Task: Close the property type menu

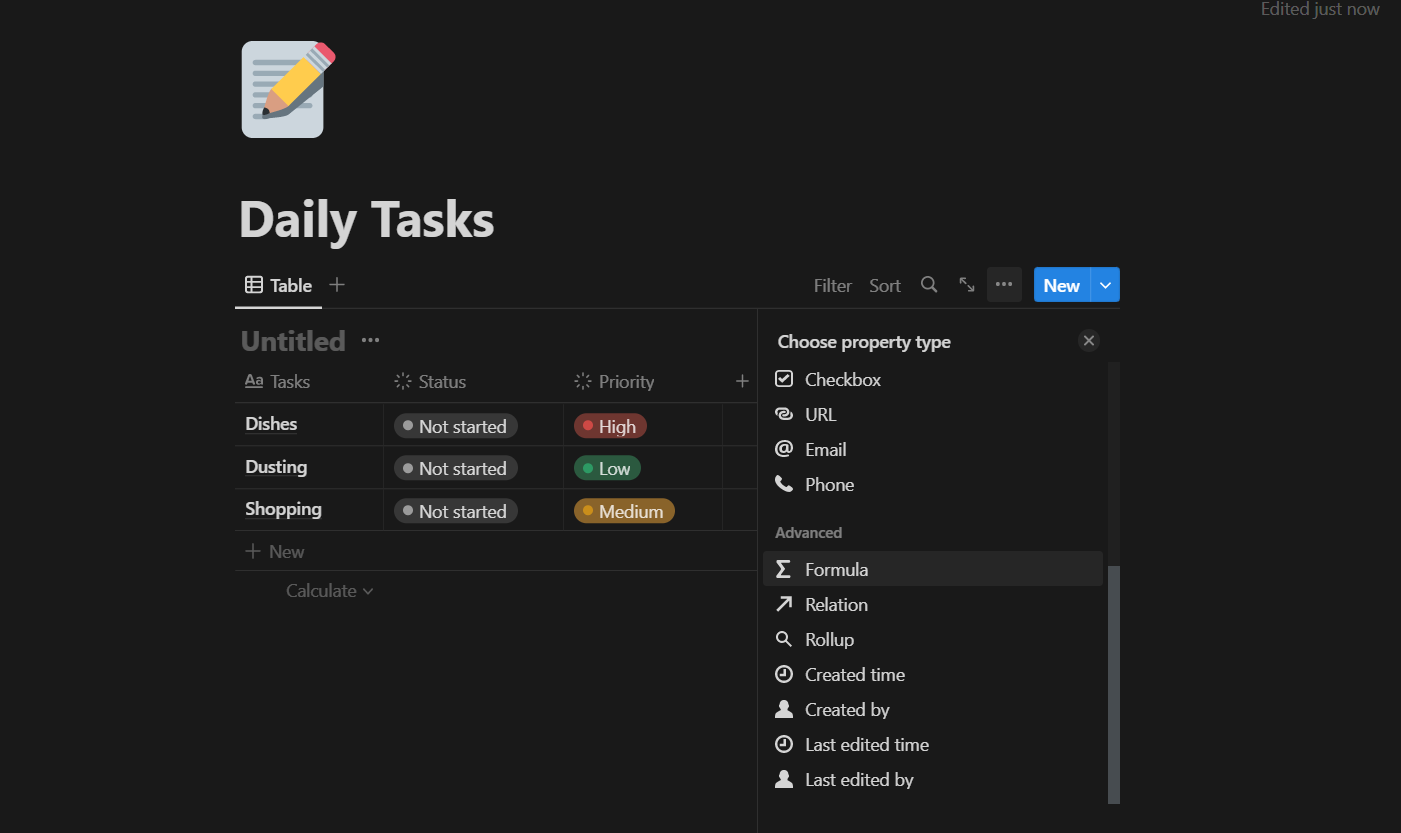Action: click(x=1088, y=340)
